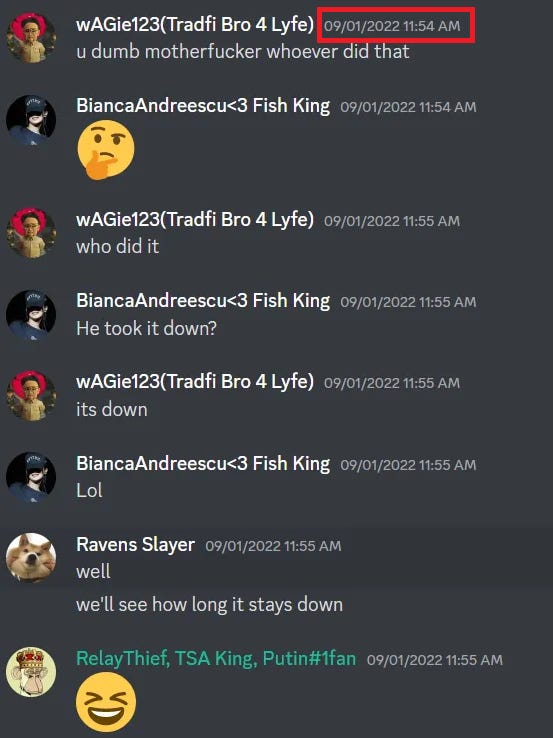The image size is (553, 738).
Task: Click wAGie123's avatar next to 'who did it'
Action: 31,233
